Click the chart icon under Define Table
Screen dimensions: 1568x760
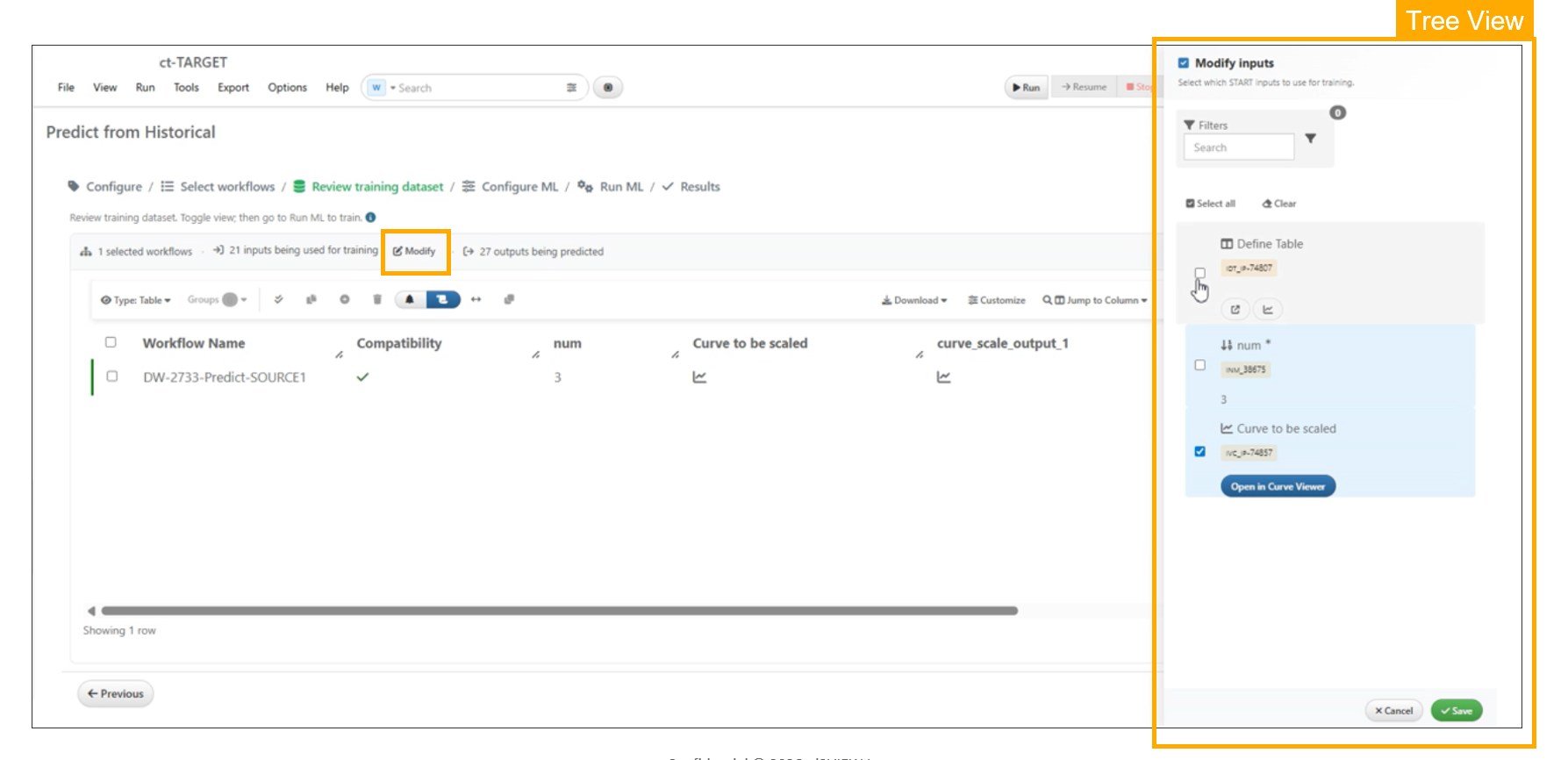1268,309
